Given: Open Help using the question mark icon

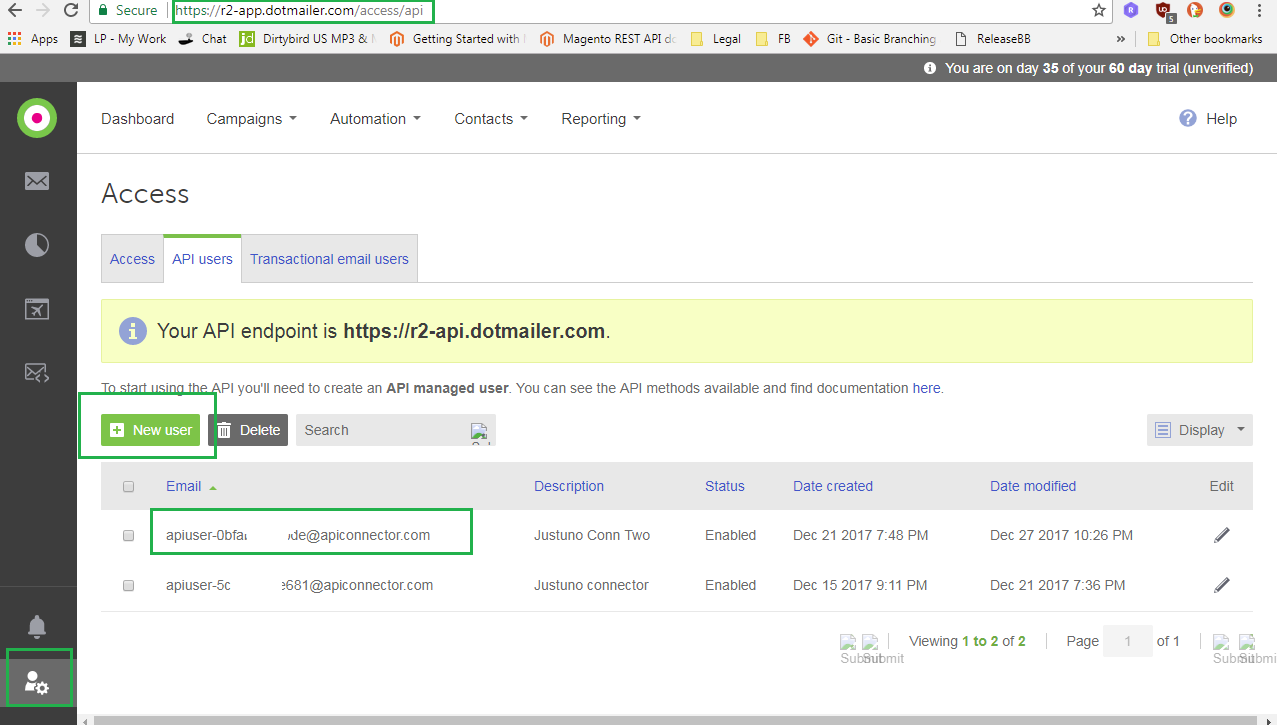Looking at the screenshot, I should click(1187, 118).
